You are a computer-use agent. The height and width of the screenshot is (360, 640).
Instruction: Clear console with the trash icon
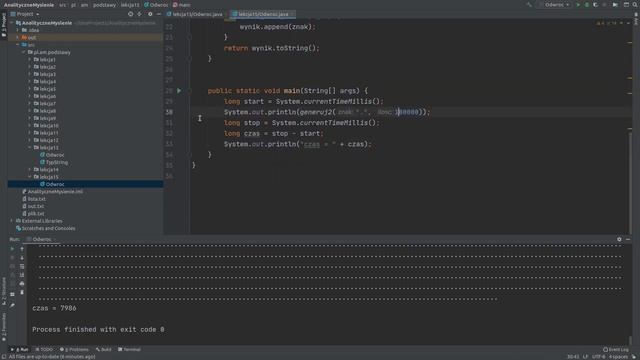[22, 293]
